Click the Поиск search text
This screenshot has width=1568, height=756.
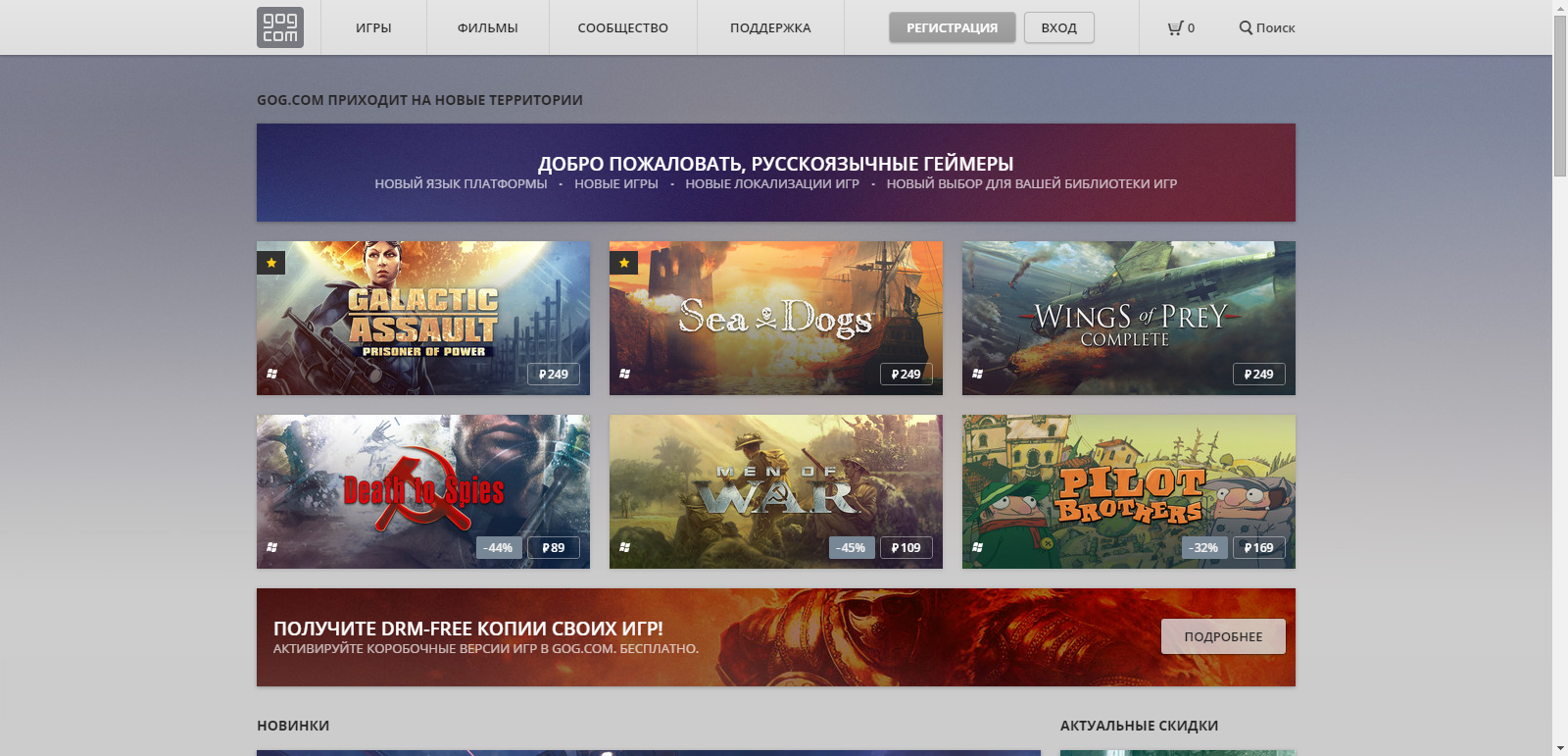tap(1276, 27)
